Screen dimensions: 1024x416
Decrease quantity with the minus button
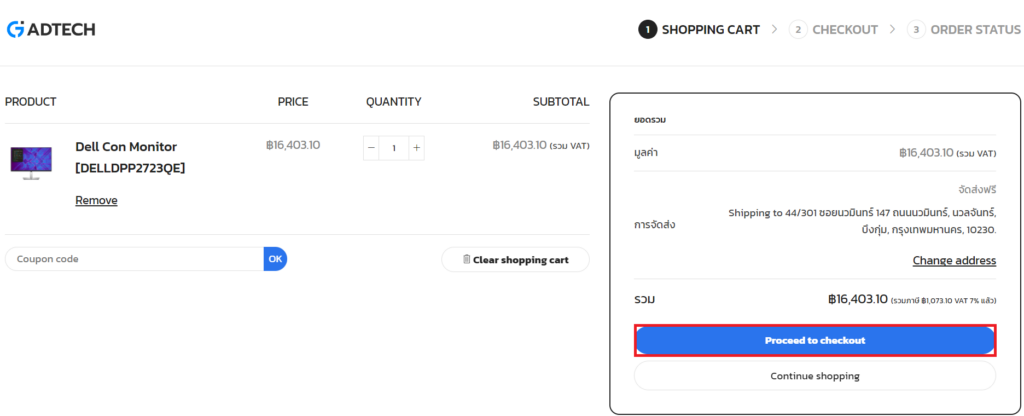point(372,148)
